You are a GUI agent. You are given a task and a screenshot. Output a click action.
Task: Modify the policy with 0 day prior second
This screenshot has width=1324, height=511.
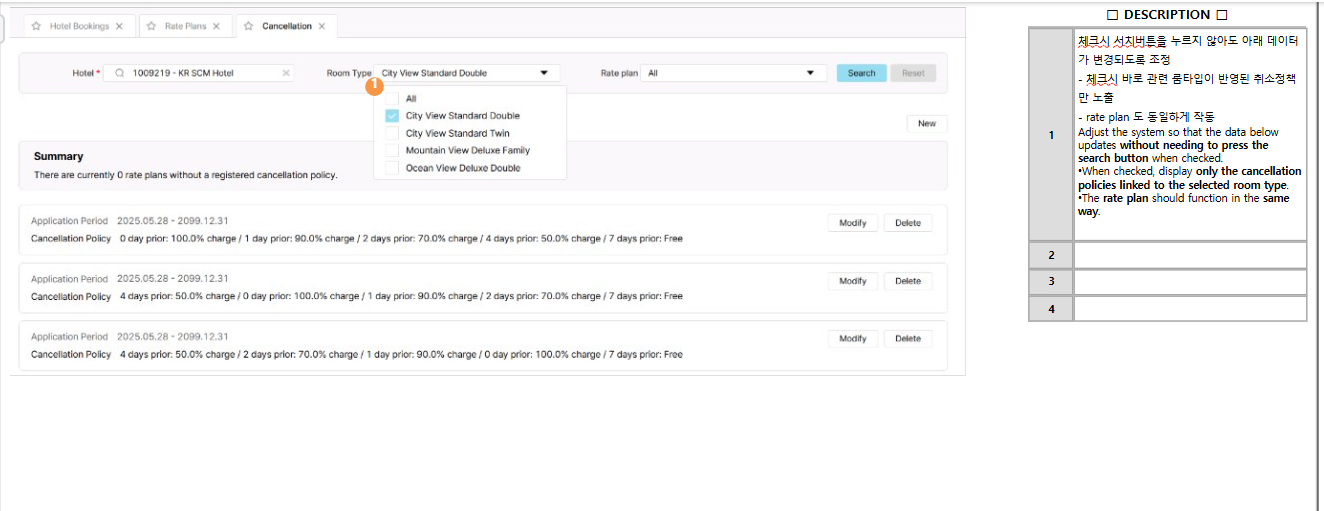[853, 281]
